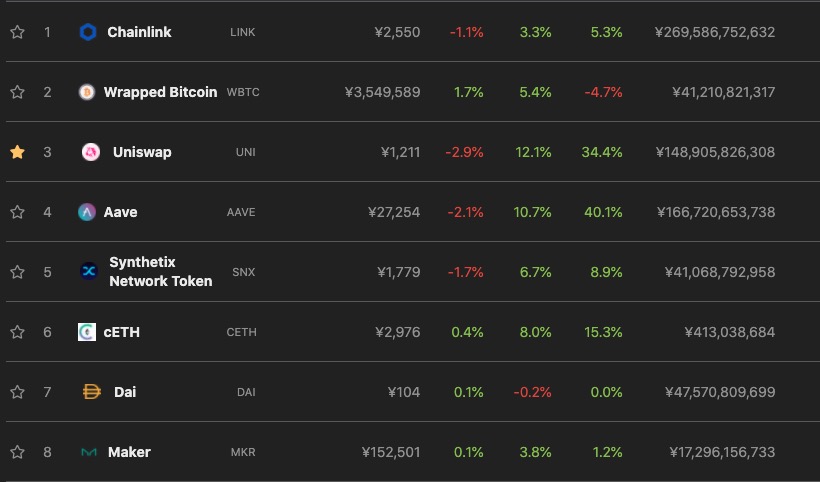The width and height of the screenshot is (820, 482).
Task: Open the Synthetix Network Token name link
Action: pos(160,272)
